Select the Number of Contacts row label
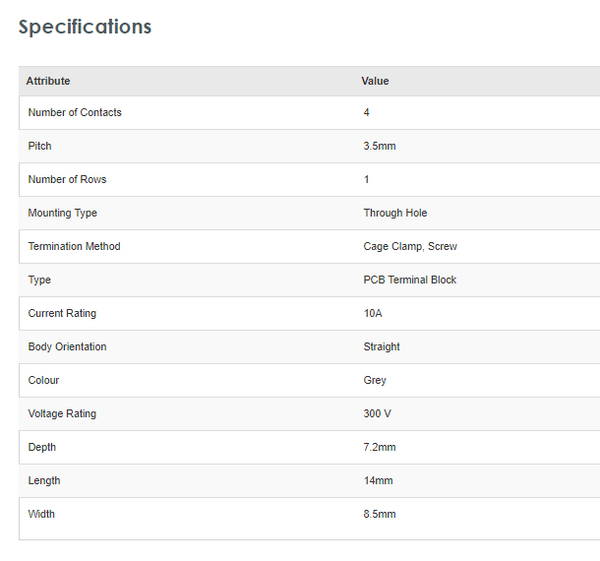This screenshot has width=600, height=561. [75, 113]
